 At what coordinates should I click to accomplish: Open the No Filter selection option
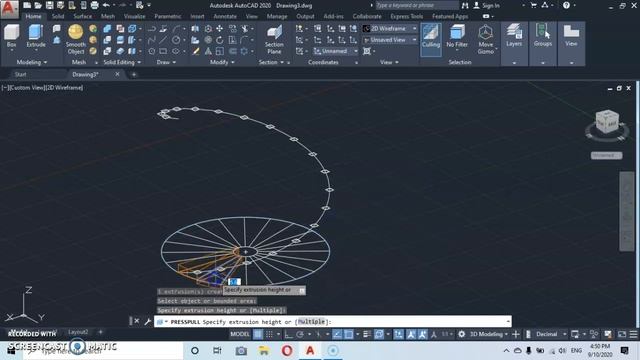(457, 37)
